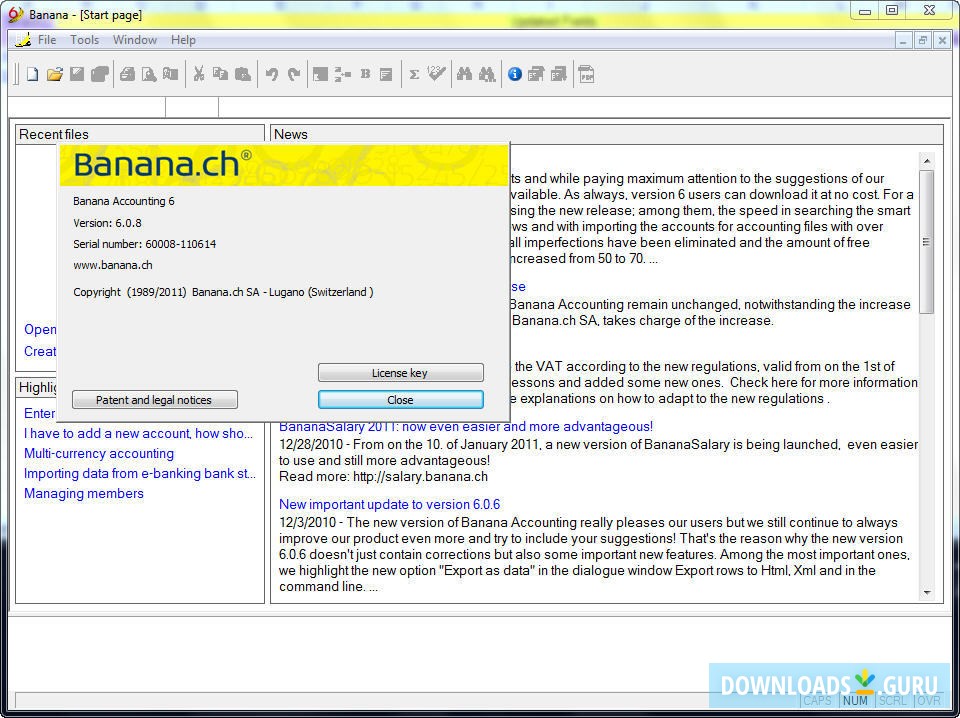Minimize the inner Start page window
960x718 pixels.
click(902, 41)
